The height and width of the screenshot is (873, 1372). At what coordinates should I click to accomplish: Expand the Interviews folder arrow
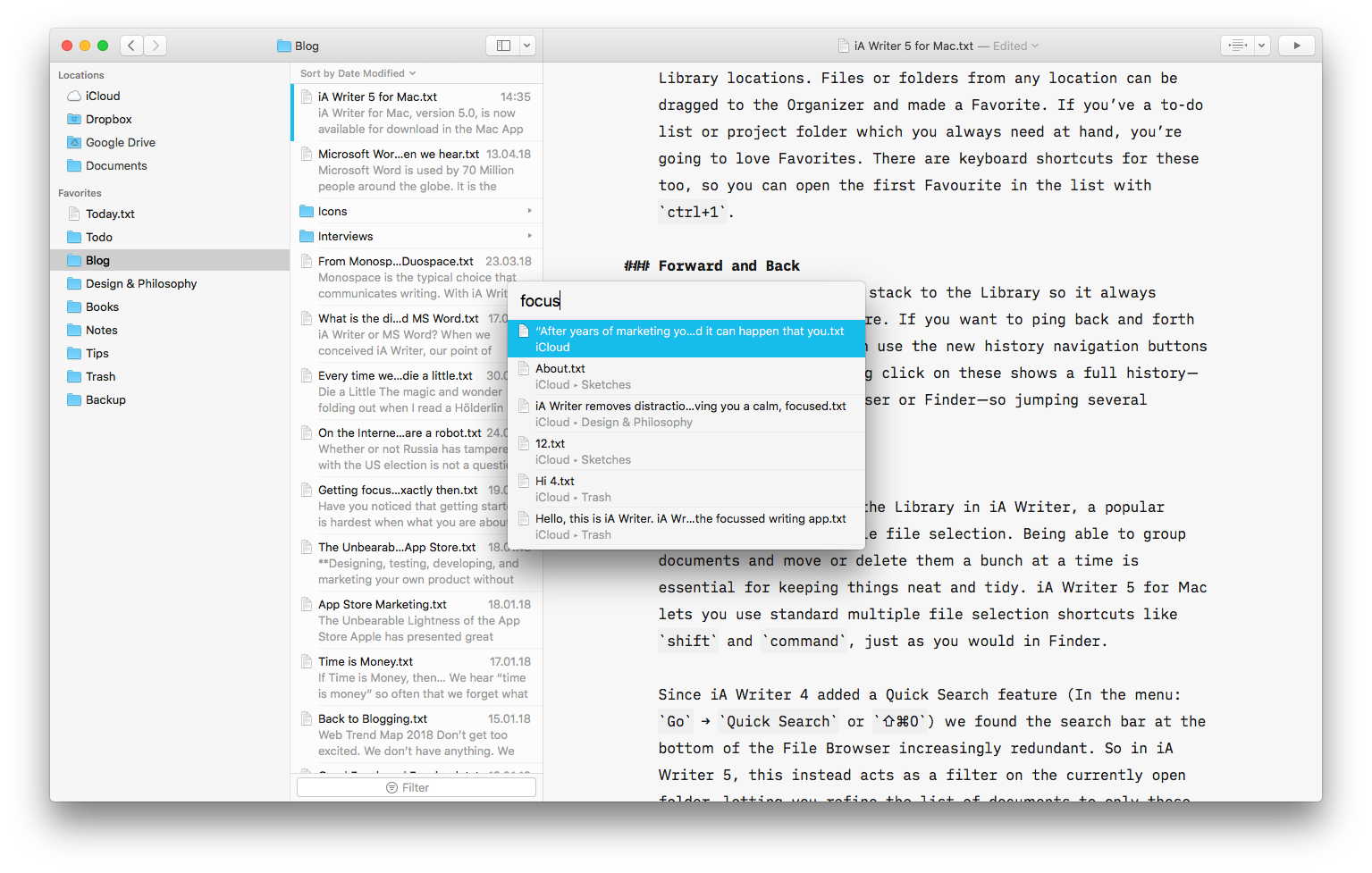[529, 236]
